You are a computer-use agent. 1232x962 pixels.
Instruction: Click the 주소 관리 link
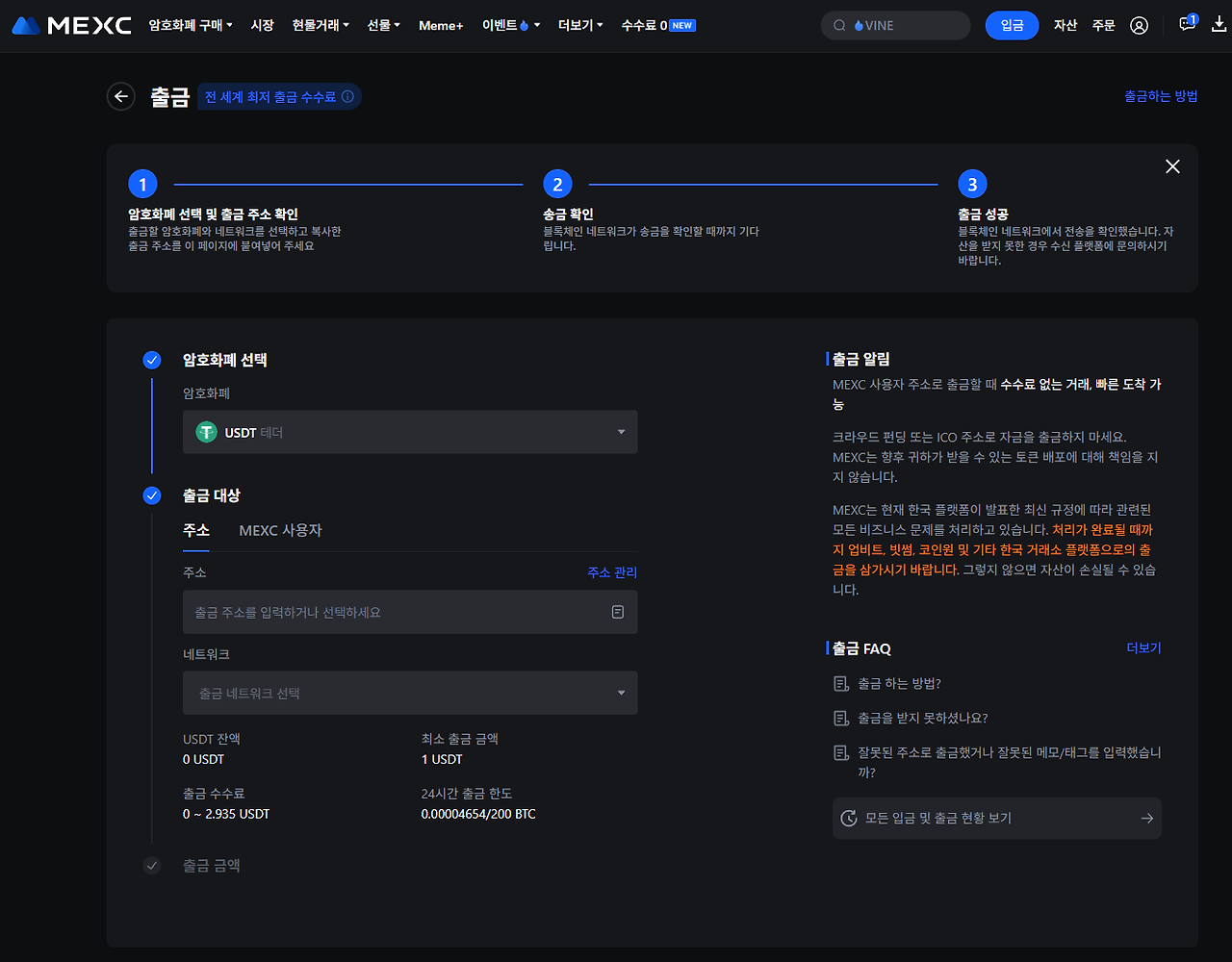612,571
